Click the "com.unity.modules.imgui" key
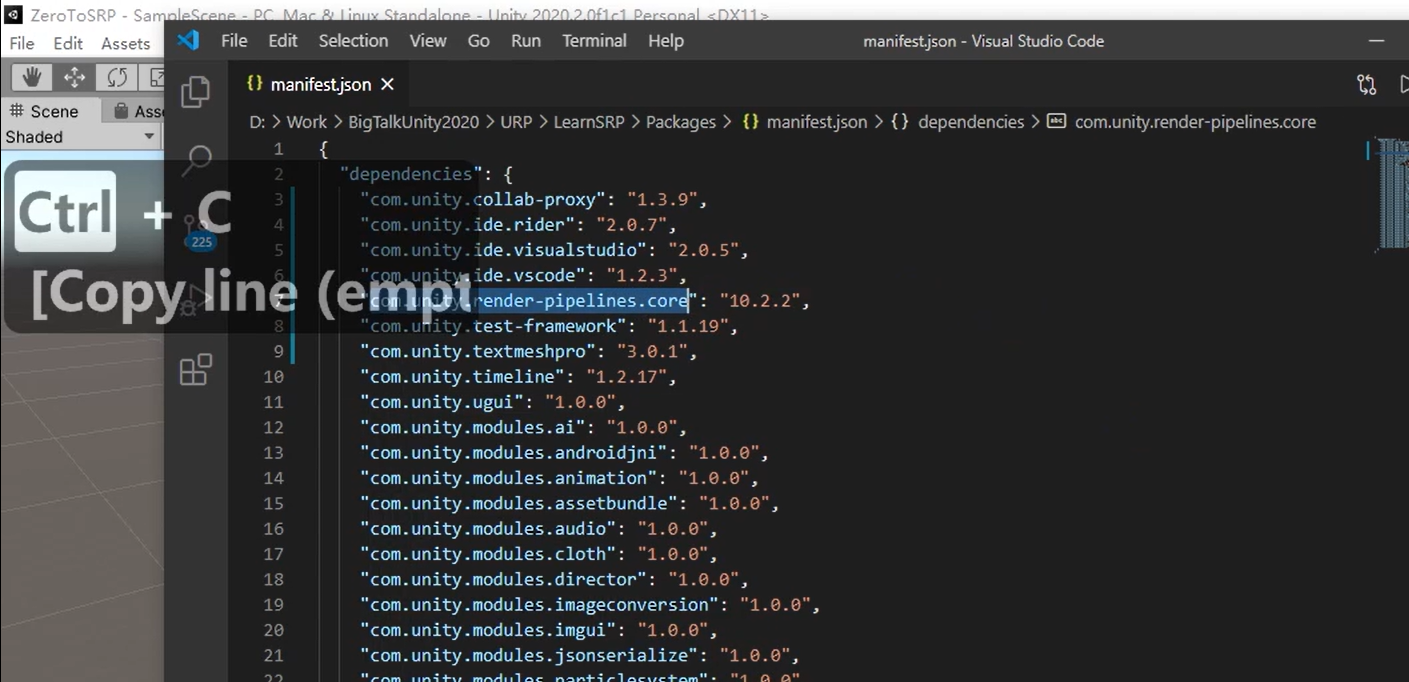The height and width of the screenshot is (682, 1409). tap(488, 630)
